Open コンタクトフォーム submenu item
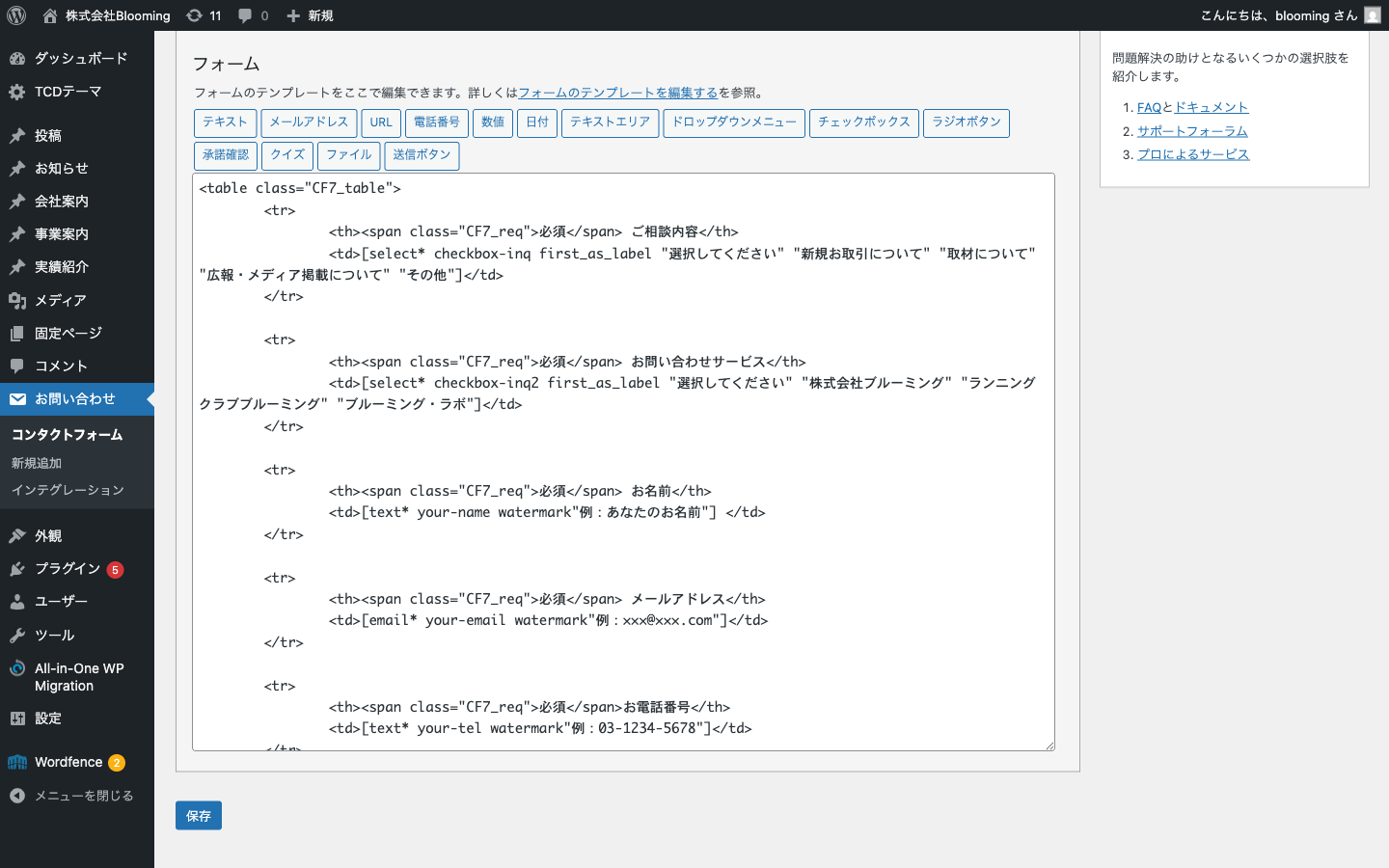The image size is (1389, 868). pos(67,435)
